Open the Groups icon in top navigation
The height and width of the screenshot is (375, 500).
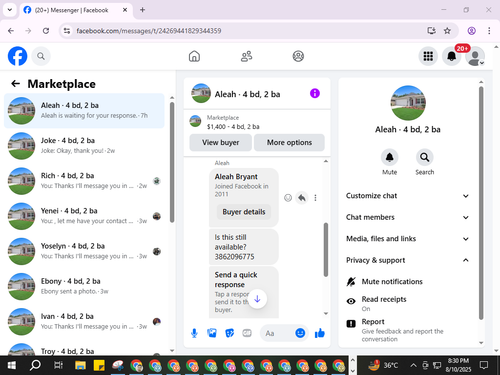298,56
